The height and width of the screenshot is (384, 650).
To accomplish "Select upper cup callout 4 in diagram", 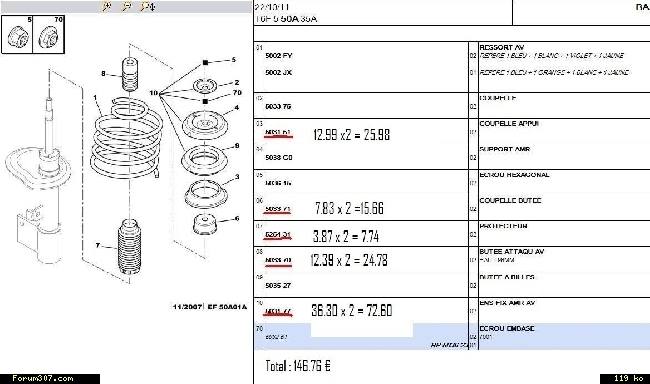I will point(237,108).
